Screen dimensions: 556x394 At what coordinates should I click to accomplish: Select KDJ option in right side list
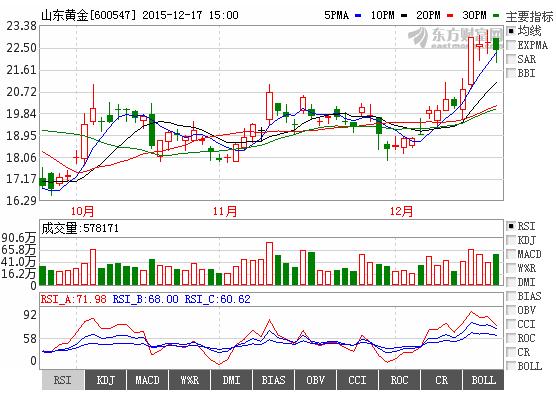[511, 240]
